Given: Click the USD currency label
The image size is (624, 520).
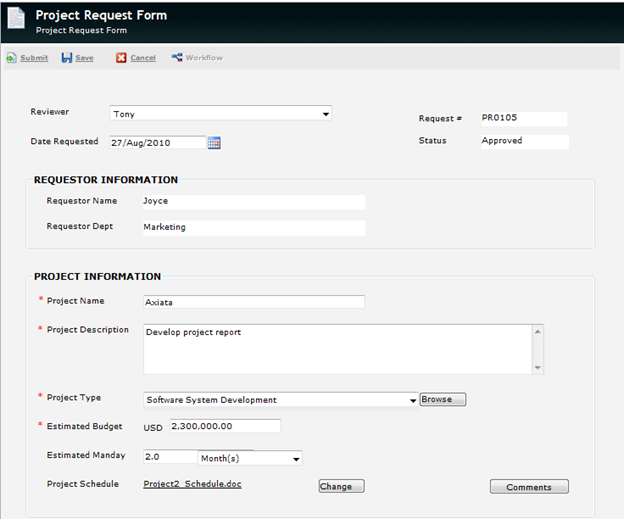Looking at the screenshot, I should tap(153, 428).
